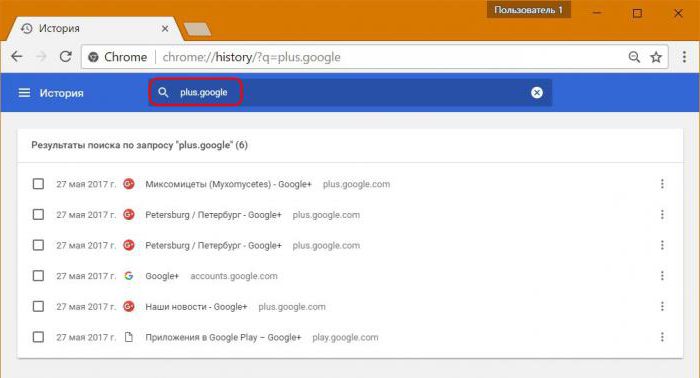700x378 pixels.
Task: Click the search magnifier in history bar
Action: pyautogui.click(x=163, y=92)
